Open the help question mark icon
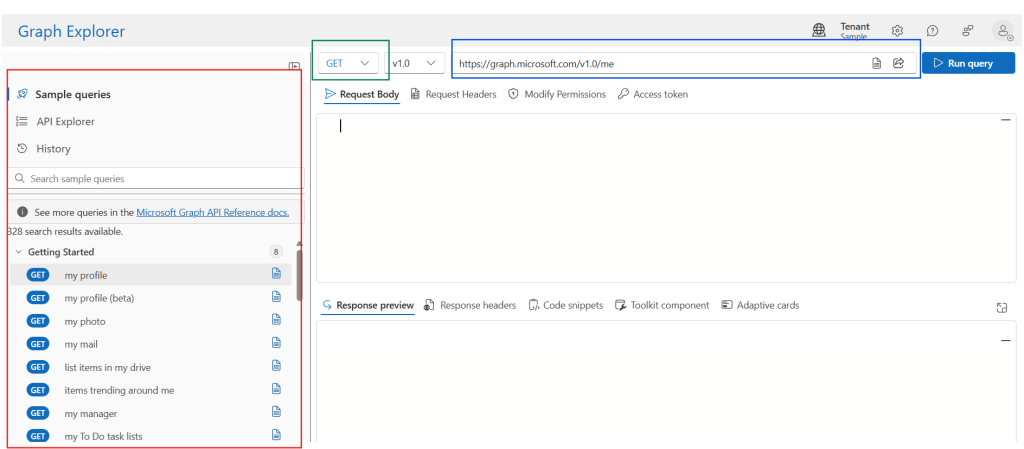 pos(933,31)
